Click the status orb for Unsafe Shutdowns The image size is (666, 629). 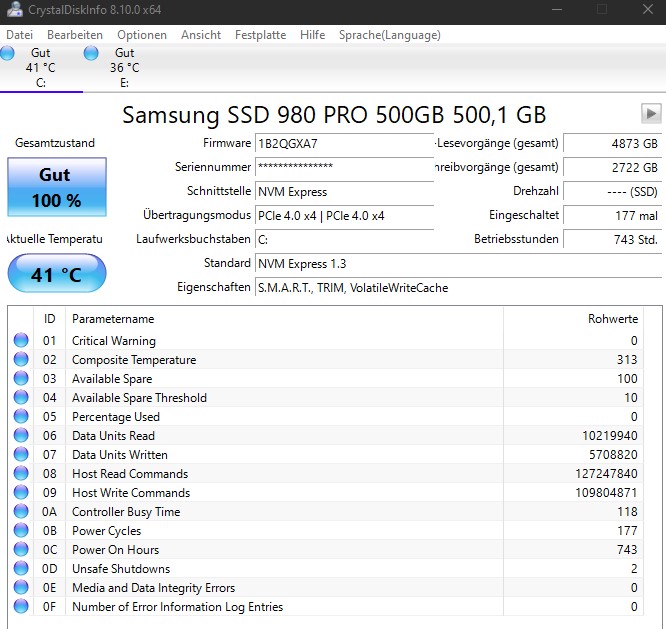(21, 568)
